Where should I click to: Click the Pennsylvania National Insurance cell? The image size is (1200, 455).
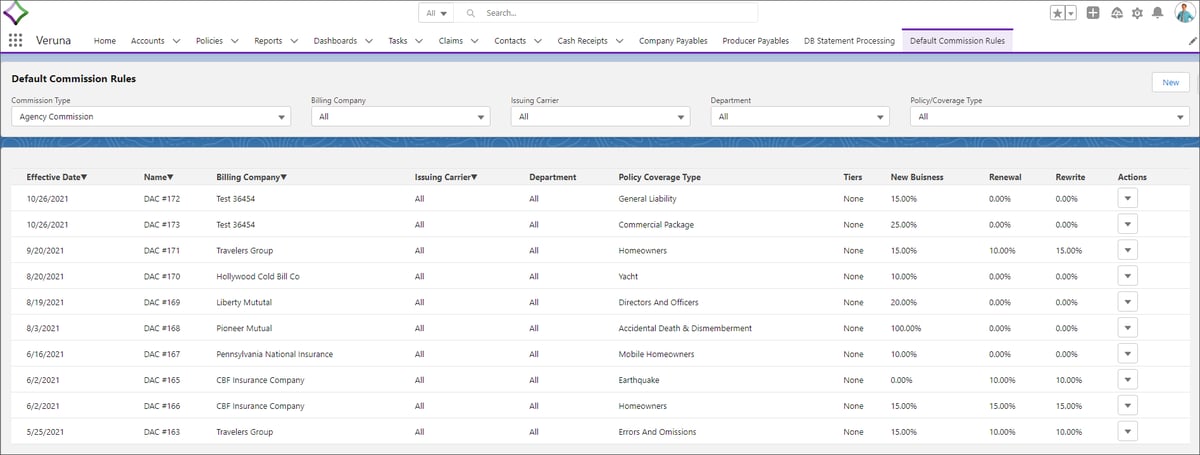pos(275,355)
